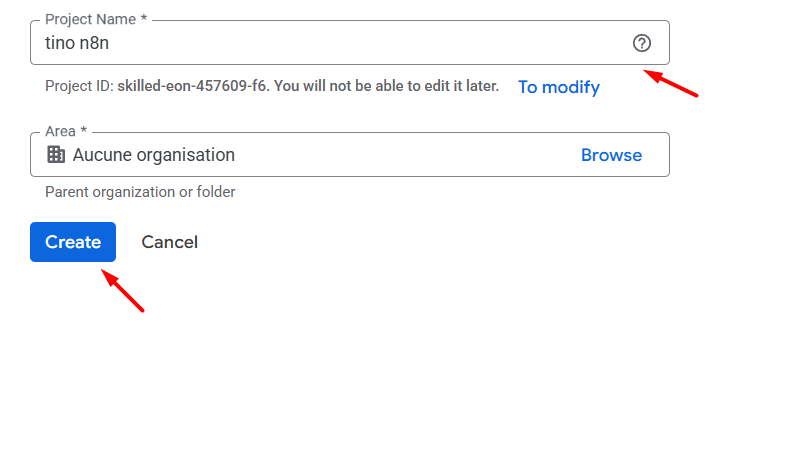Click the asterisk beside Project Name label
Image resolution: width=788 pixels, height=472 pixels.
tap(143, 18)
